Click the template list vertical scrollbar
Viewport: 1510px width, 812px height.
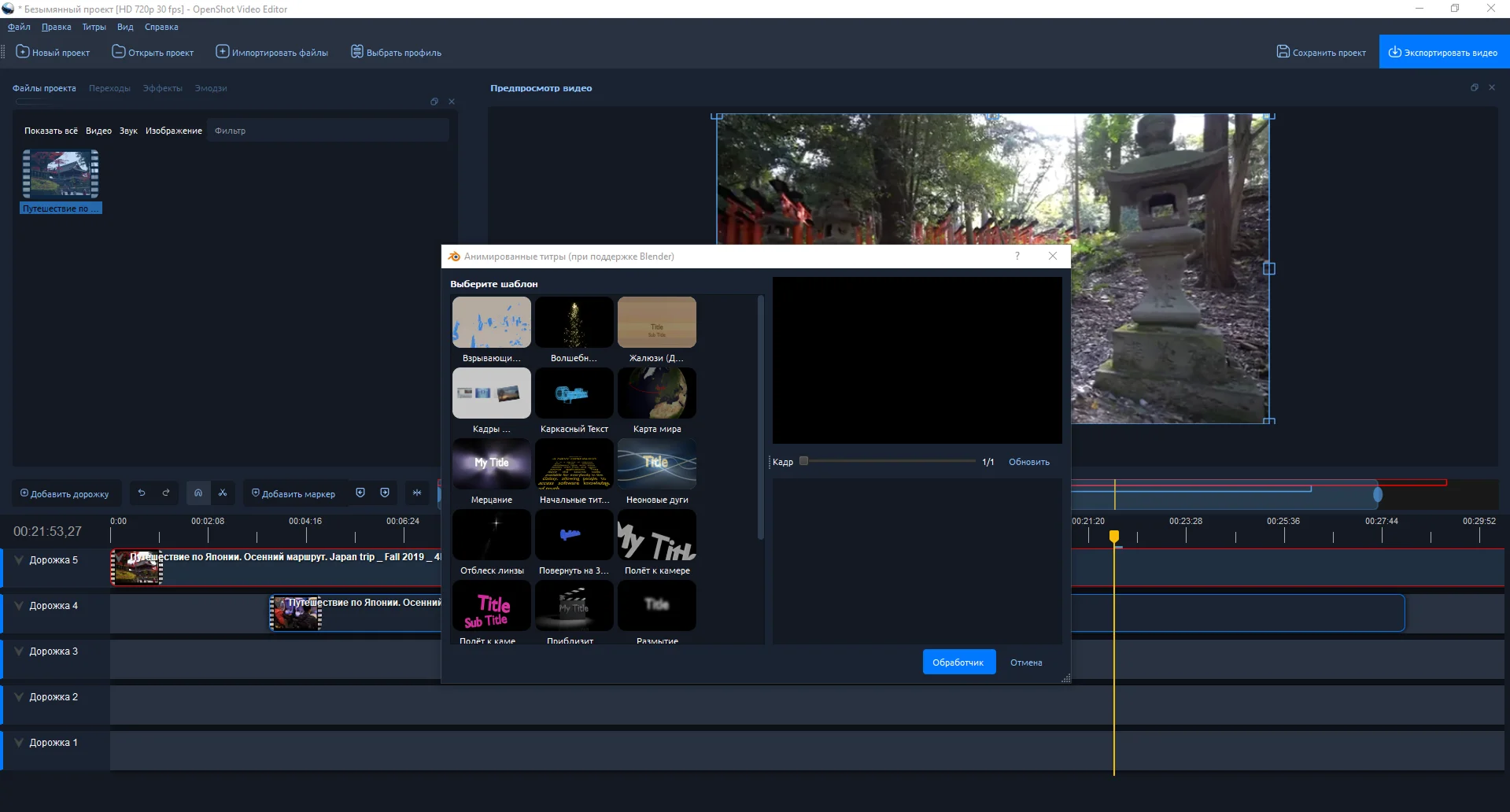pos(760,419)
